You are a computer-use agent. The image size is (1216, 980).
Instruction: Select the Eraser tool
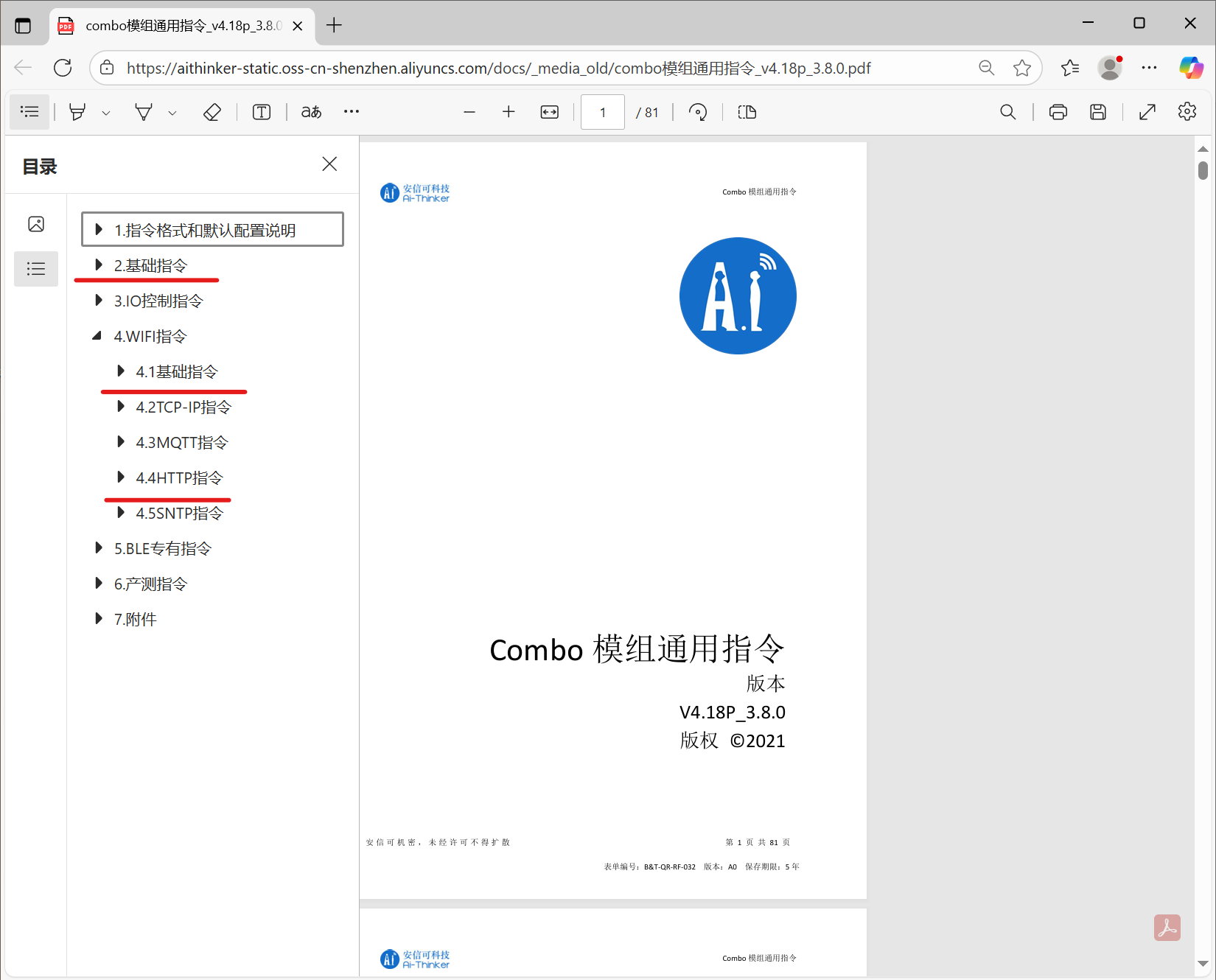coord(212,112)
